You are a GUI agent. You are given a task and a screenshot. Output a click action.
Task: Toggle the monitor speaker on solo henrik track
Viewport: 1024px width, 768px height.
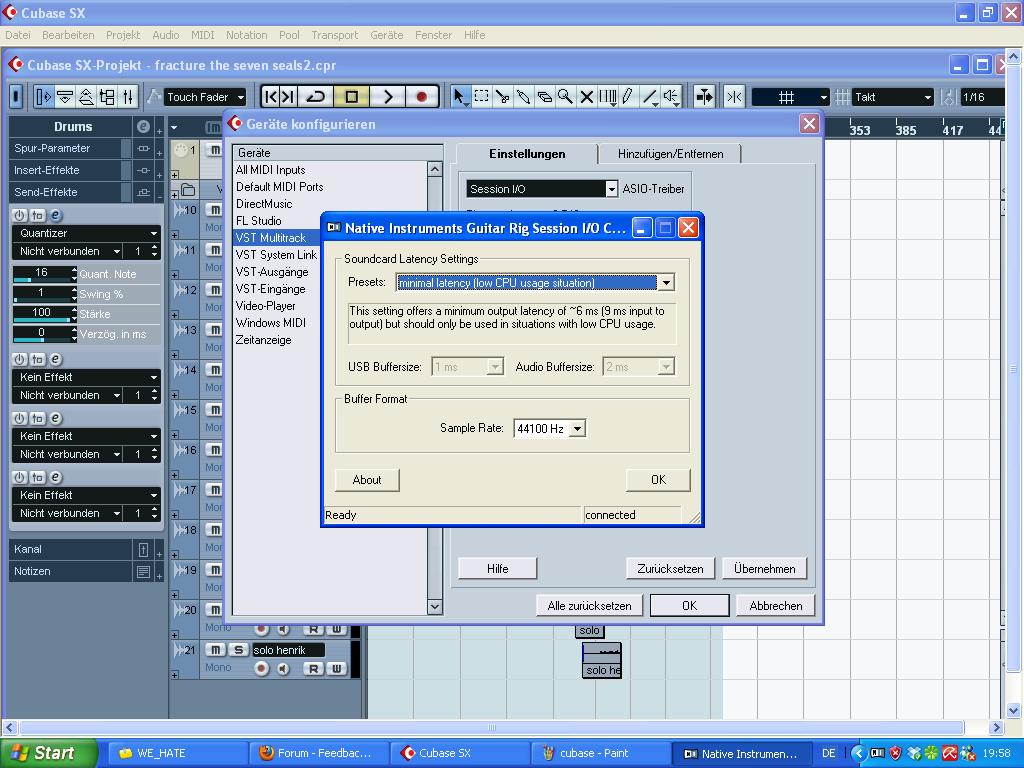tap(283, 669)
